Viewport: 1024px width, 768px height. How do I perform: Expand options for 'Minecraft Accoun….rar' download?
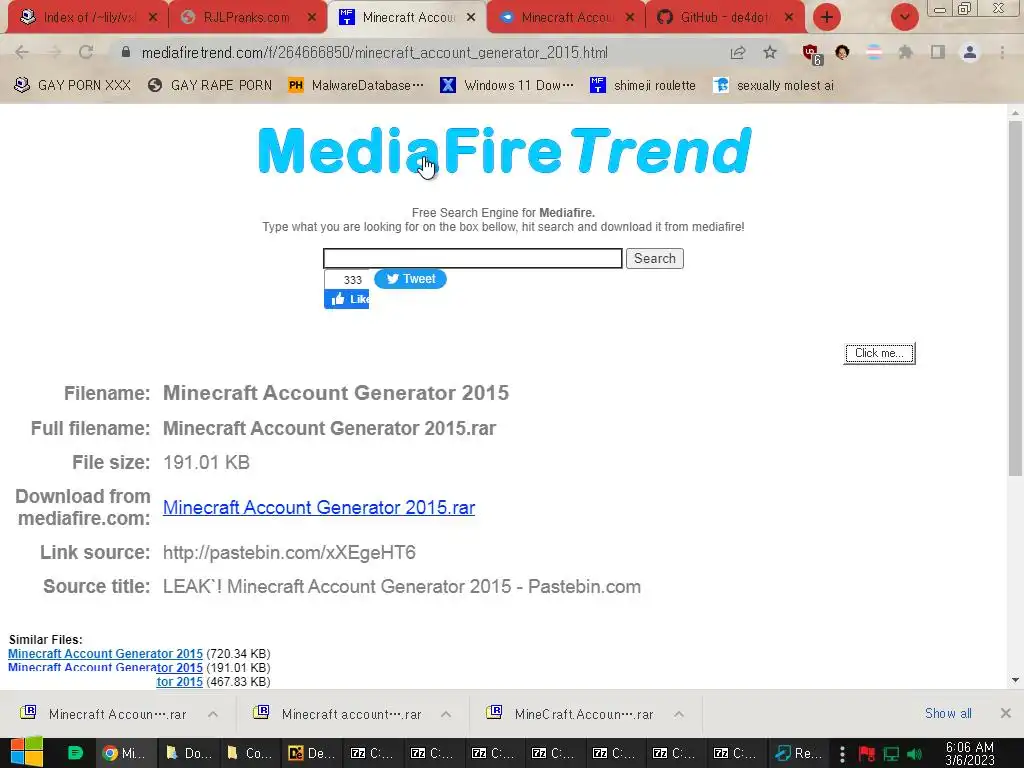[213, 714]
